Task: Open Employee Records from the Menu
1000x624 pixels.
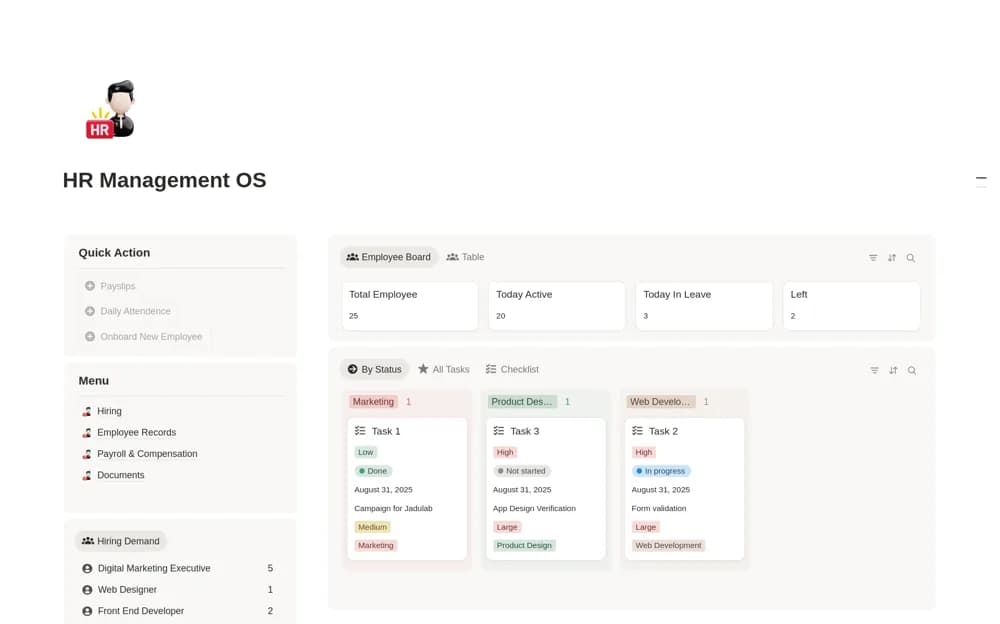Action: 136,433
